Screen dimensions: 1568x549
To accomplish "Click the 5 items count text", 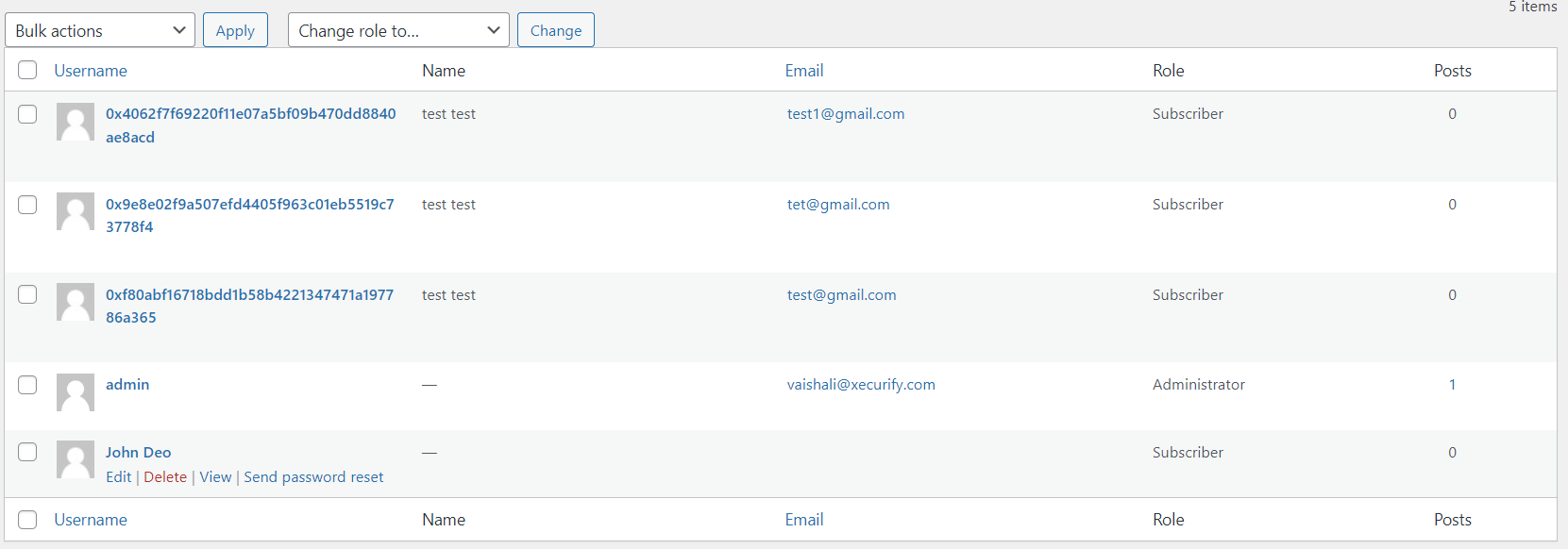I will 1533,7.
